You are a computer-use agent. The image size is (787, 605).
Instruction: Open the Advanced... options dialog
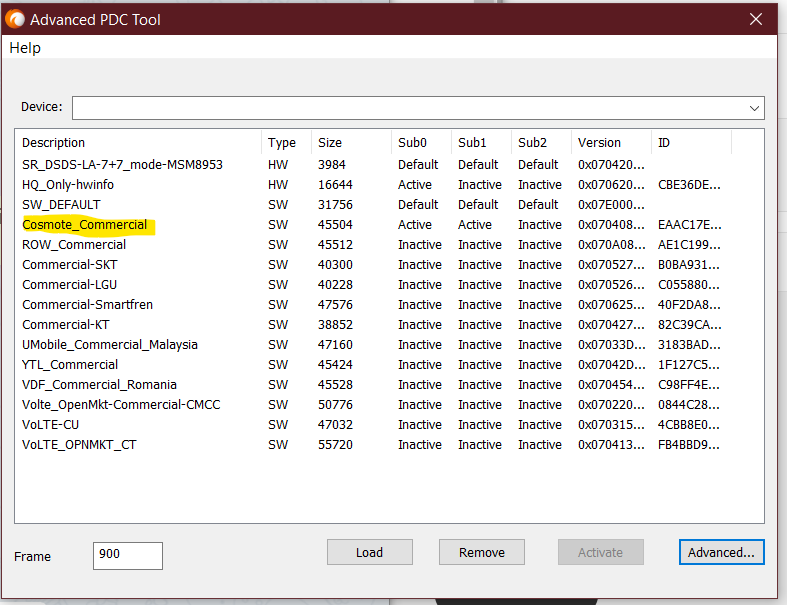(x=720, y=552)
